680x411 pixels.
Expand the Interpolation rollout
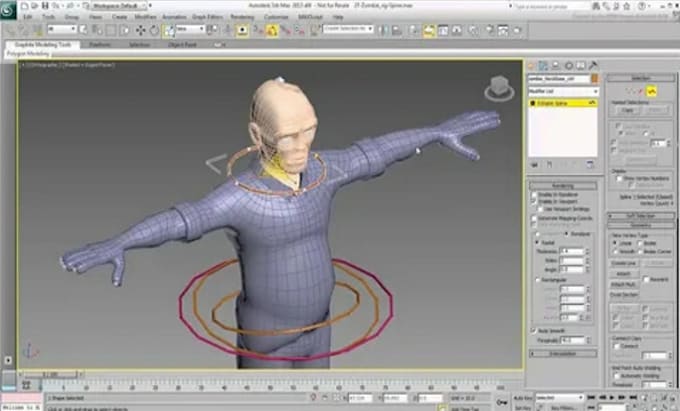pos(563,354)
